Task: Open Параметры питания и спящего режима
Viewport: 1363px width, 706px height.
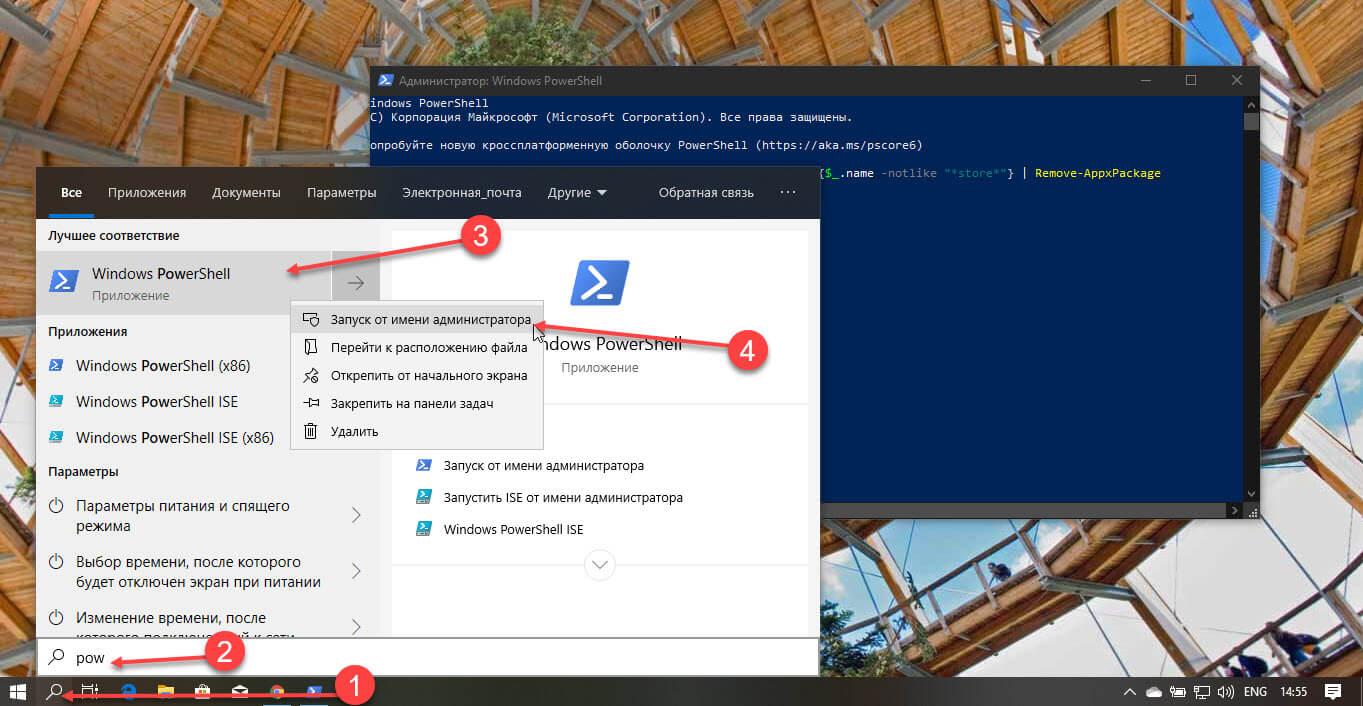Action: point(184,516)
